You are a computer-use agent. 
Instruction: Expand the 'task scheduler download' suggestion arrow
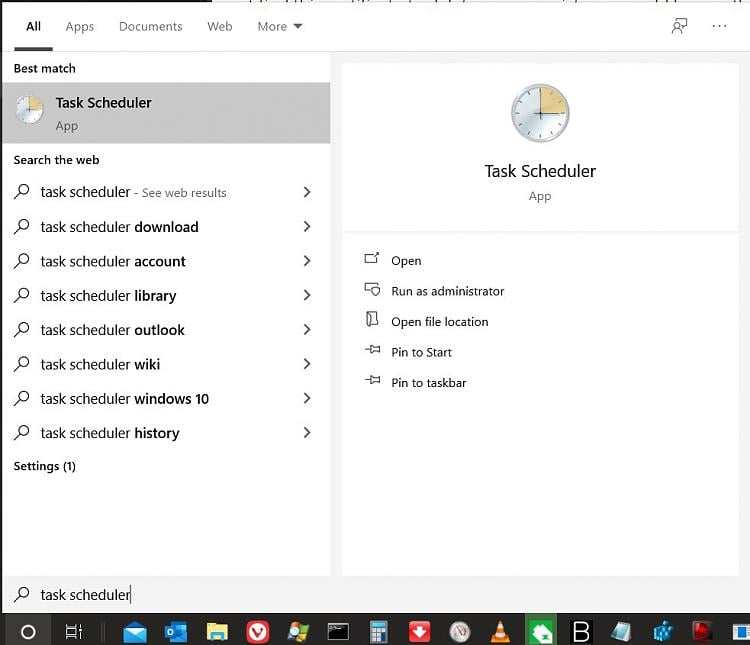click(x=306, y=227)
